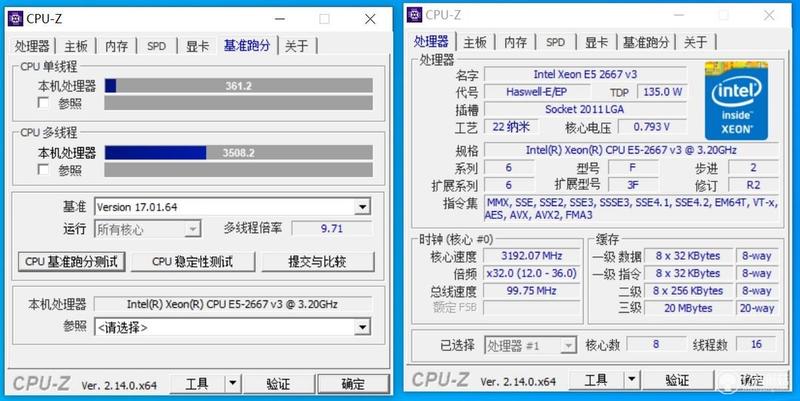The height and width of the screenshot is (401, 800).
Task: Switch to 内存 tab in left window
Action: point(117,46)
